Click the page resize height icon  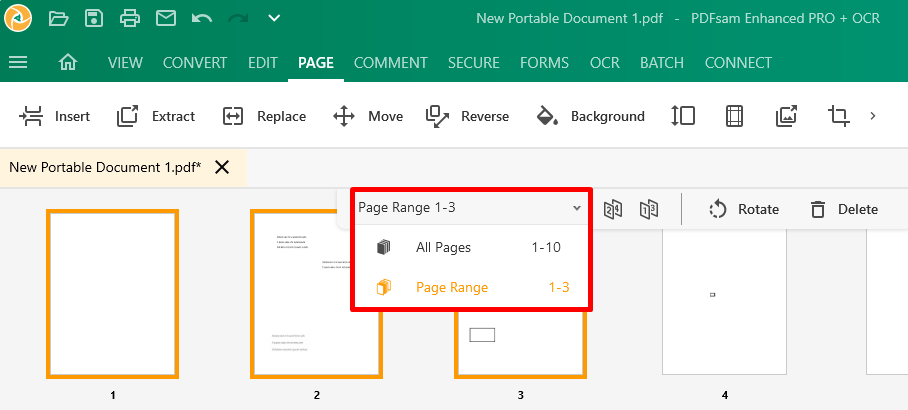point(683,116)
